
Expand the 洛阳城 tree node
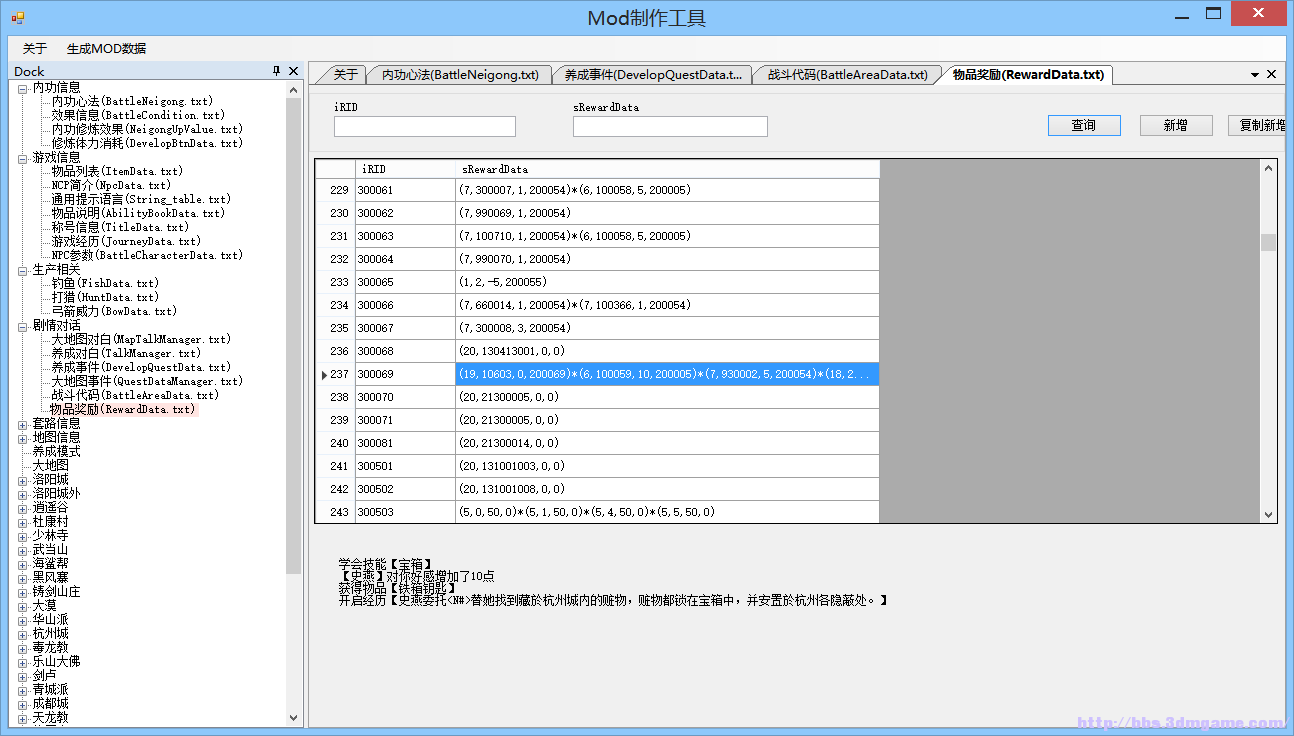[x=22, y=479]
